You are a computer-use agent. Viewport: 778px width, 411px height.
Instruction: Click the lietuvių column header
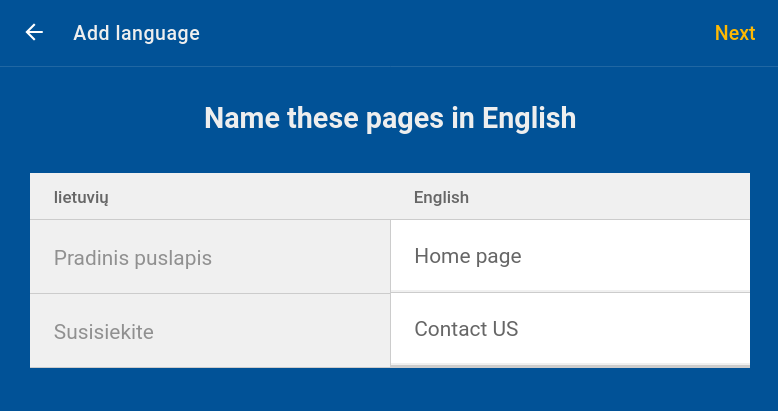pos(81,197)
